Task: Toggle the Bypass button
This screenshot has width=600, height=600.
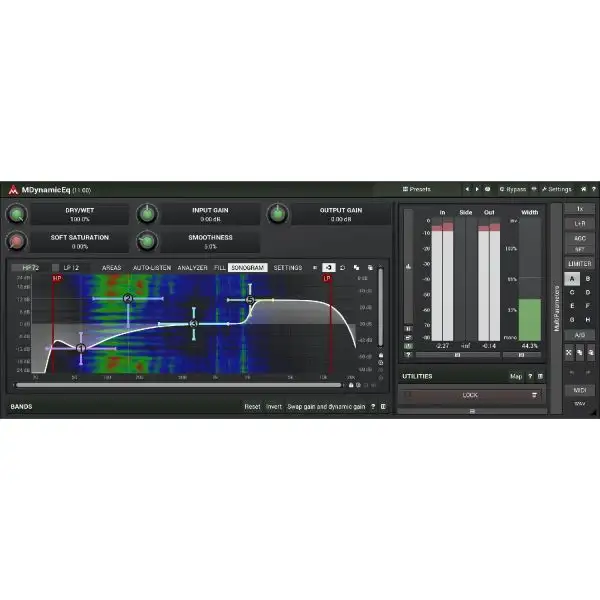Action: click(512, 188)
